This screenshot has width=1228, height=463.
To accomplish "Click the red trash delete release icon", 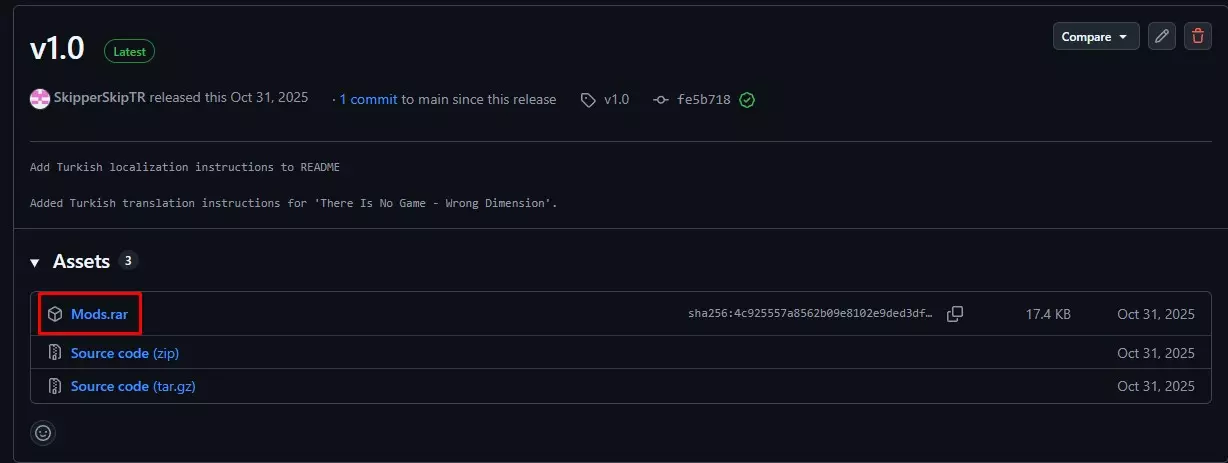I will click(x=1197, y=37).
